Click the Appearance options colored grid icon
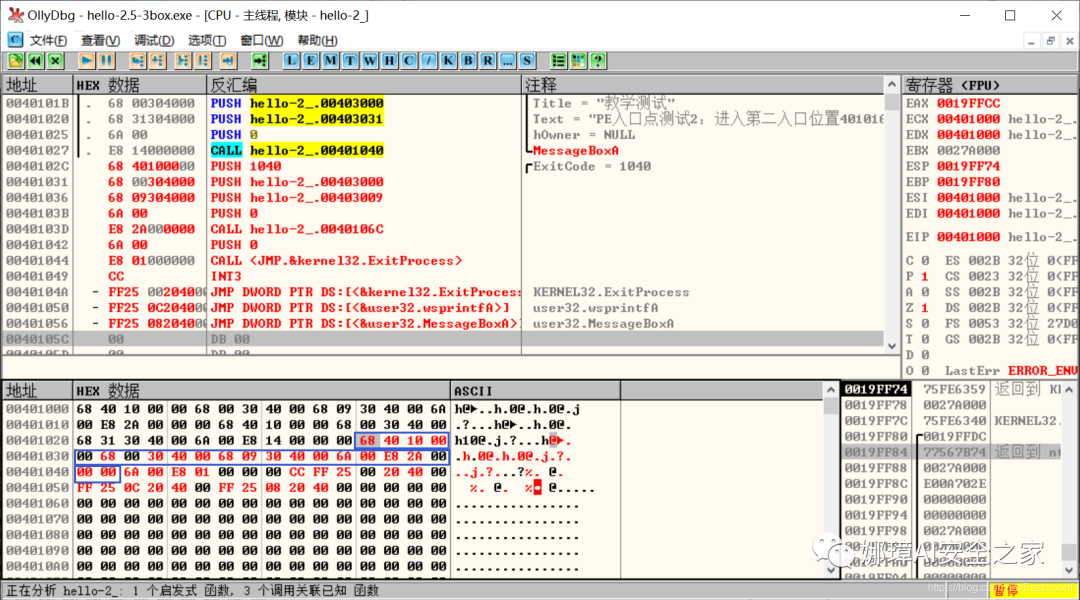The image size is (1080, 600). pyautogui.click(x=579, y=61)
